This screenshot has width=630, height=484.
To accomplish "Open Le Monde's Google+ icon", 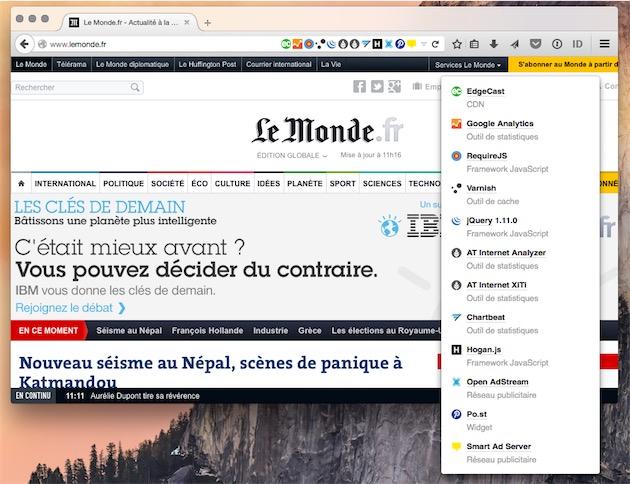I will 395,86.
